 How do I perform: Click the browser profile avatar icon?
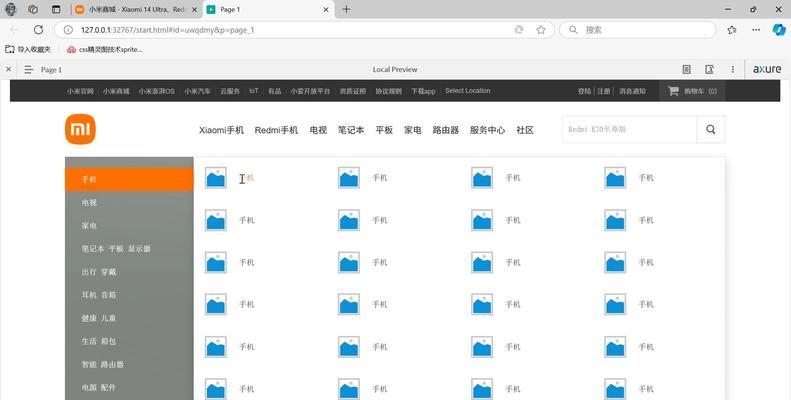pos(10,9)
